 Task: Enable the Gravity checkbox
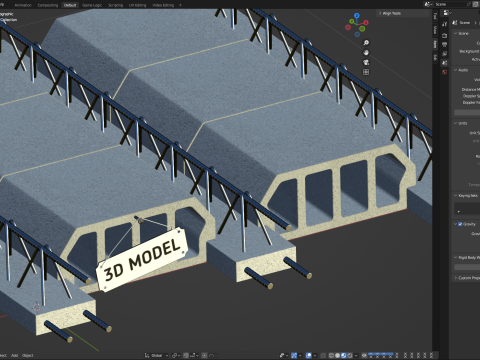click(460, 224)
